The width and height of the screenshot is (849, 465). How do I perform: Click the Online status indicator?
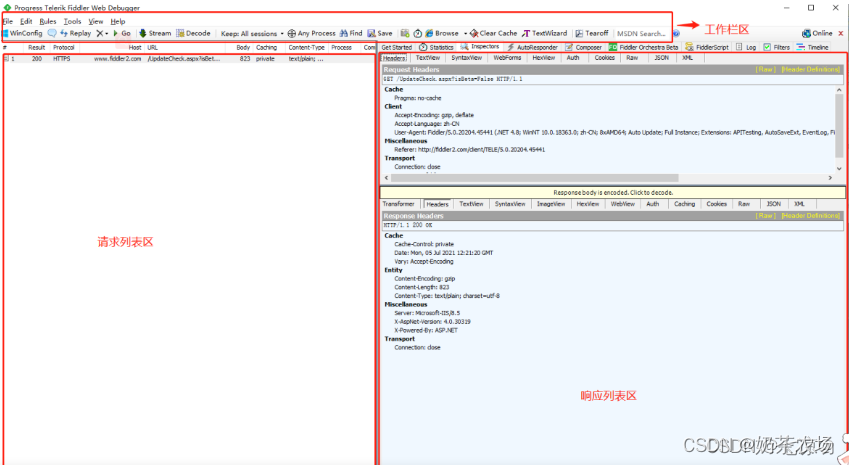click(x=818, y=33)
